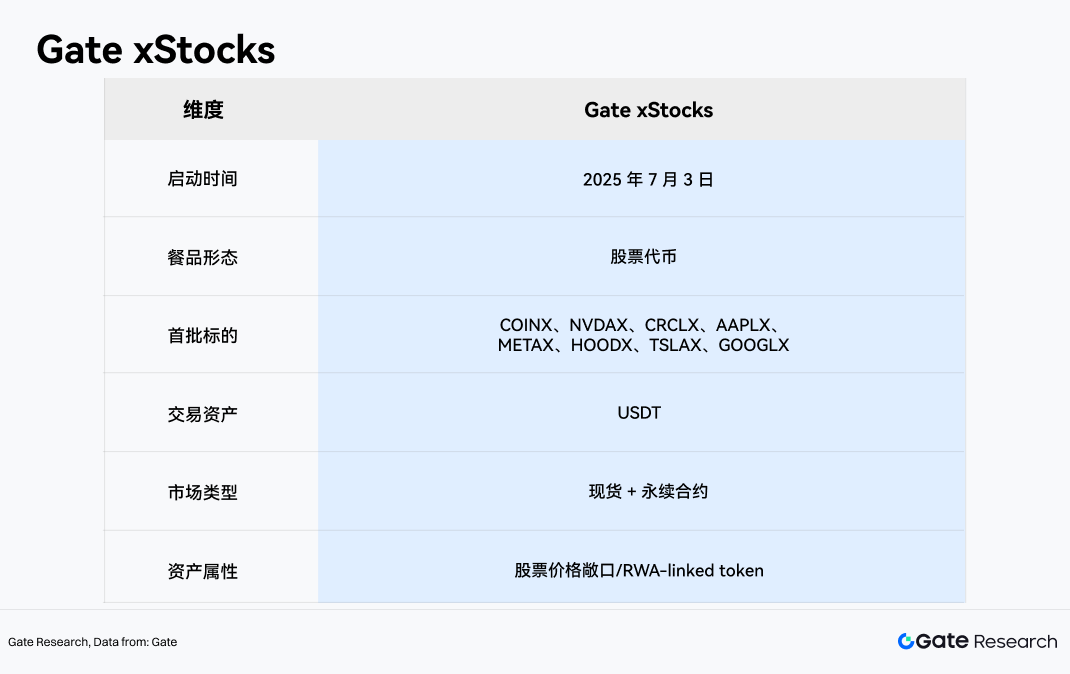The image size is (1070, 674).
Task: Click the Gate xStocks page title
Action: pos(156,50)
